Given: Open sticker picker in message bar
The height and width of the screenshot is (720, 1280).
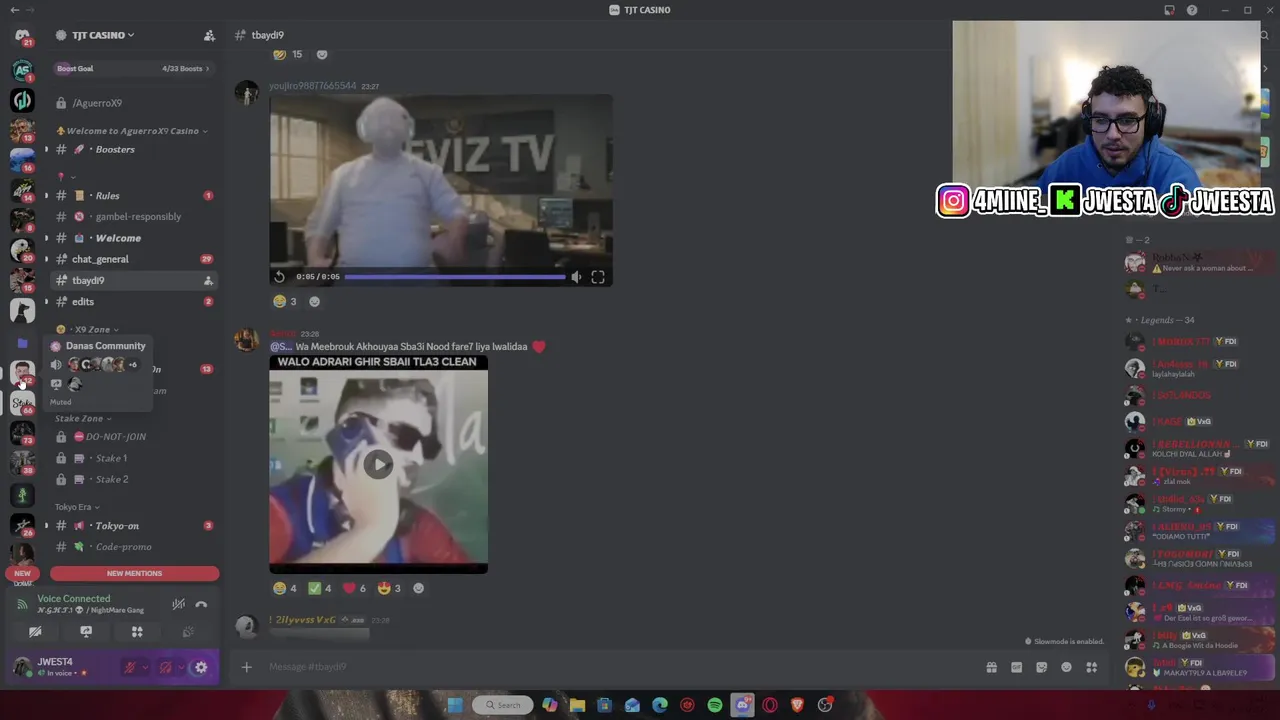Looking at the screenshot, I should click(x=1041, y=667).
